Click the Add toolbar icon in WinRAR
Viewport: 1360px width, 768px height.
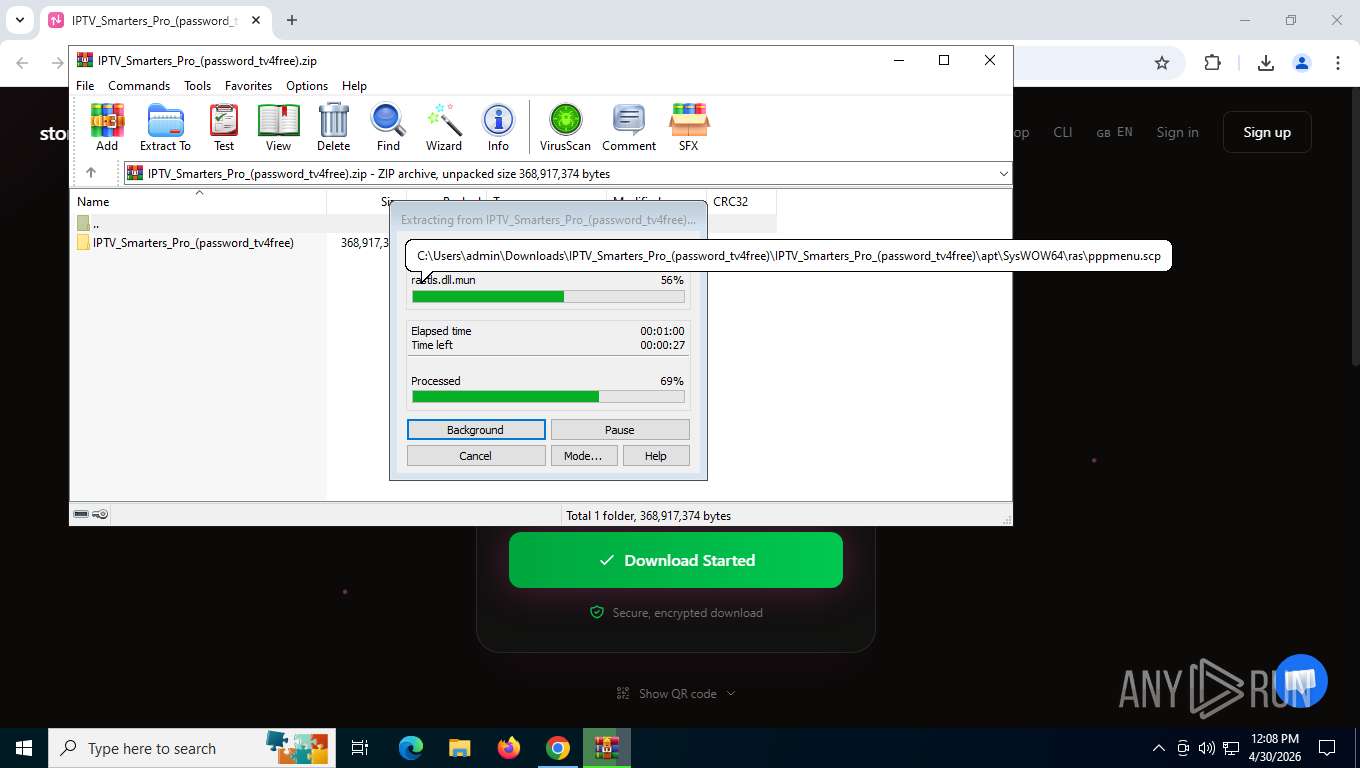pos(107,127)
